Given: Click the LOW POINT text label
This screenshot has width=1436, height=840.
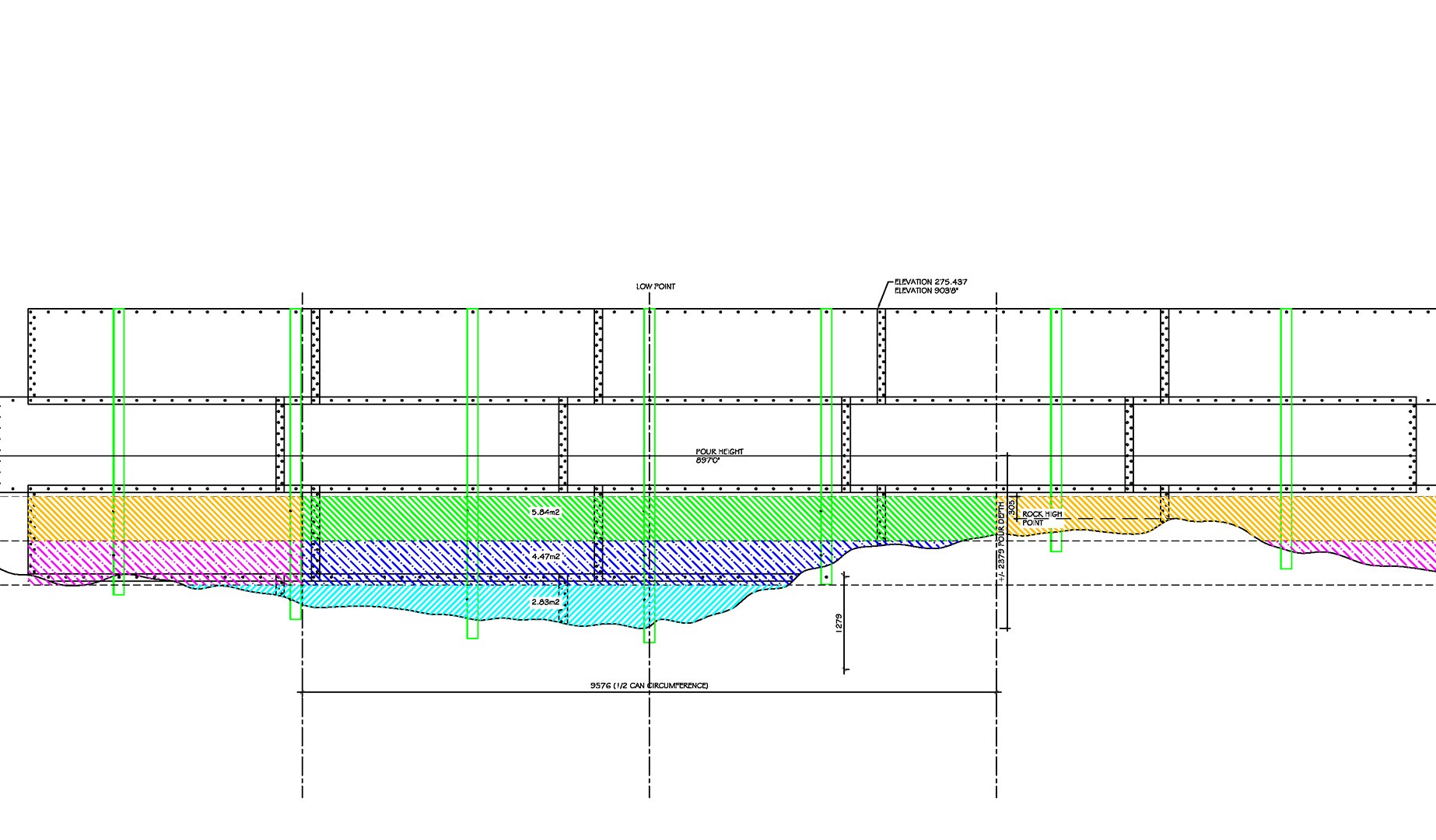Looking at the screenshot, I should (x=655, y=286).
